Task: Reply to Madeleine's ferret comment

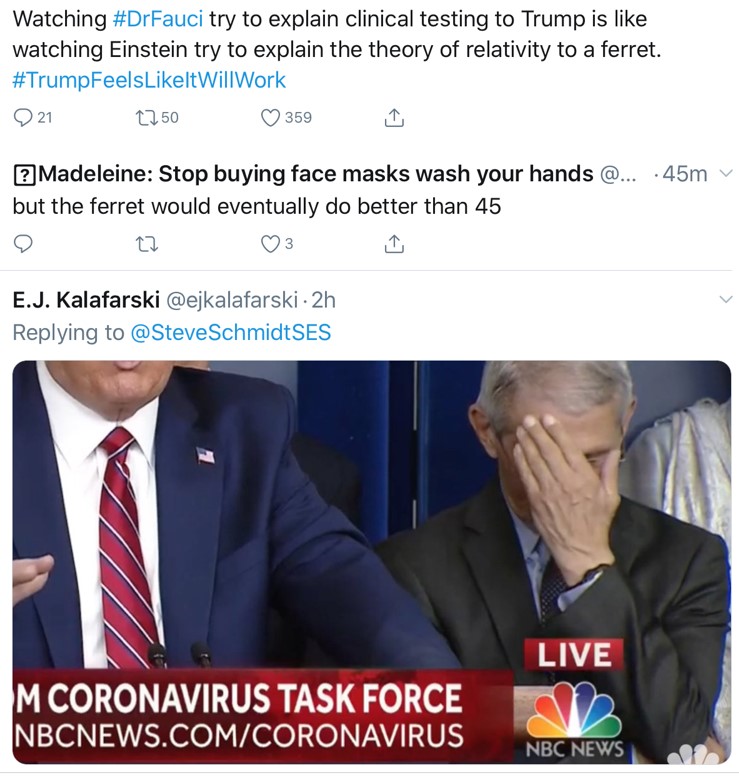Action: point(23,243)
